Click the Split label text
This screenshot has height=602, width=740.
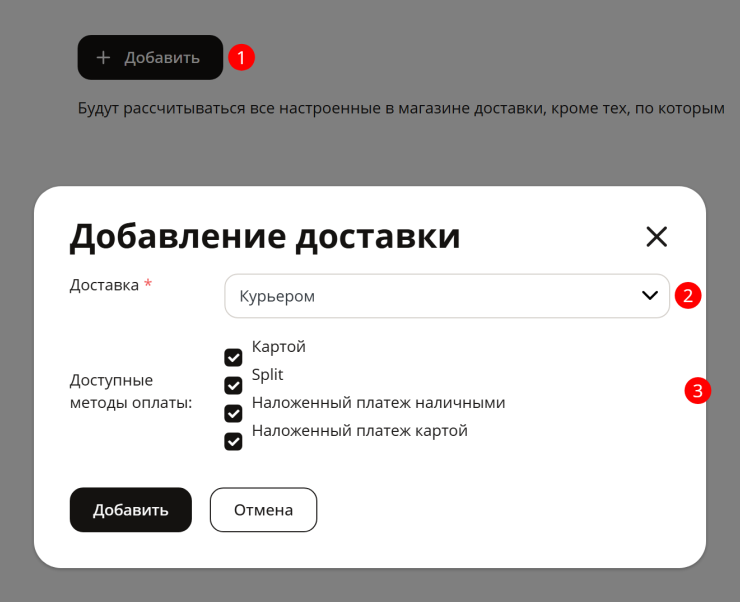pyautogui.click(x=267, y=375)
